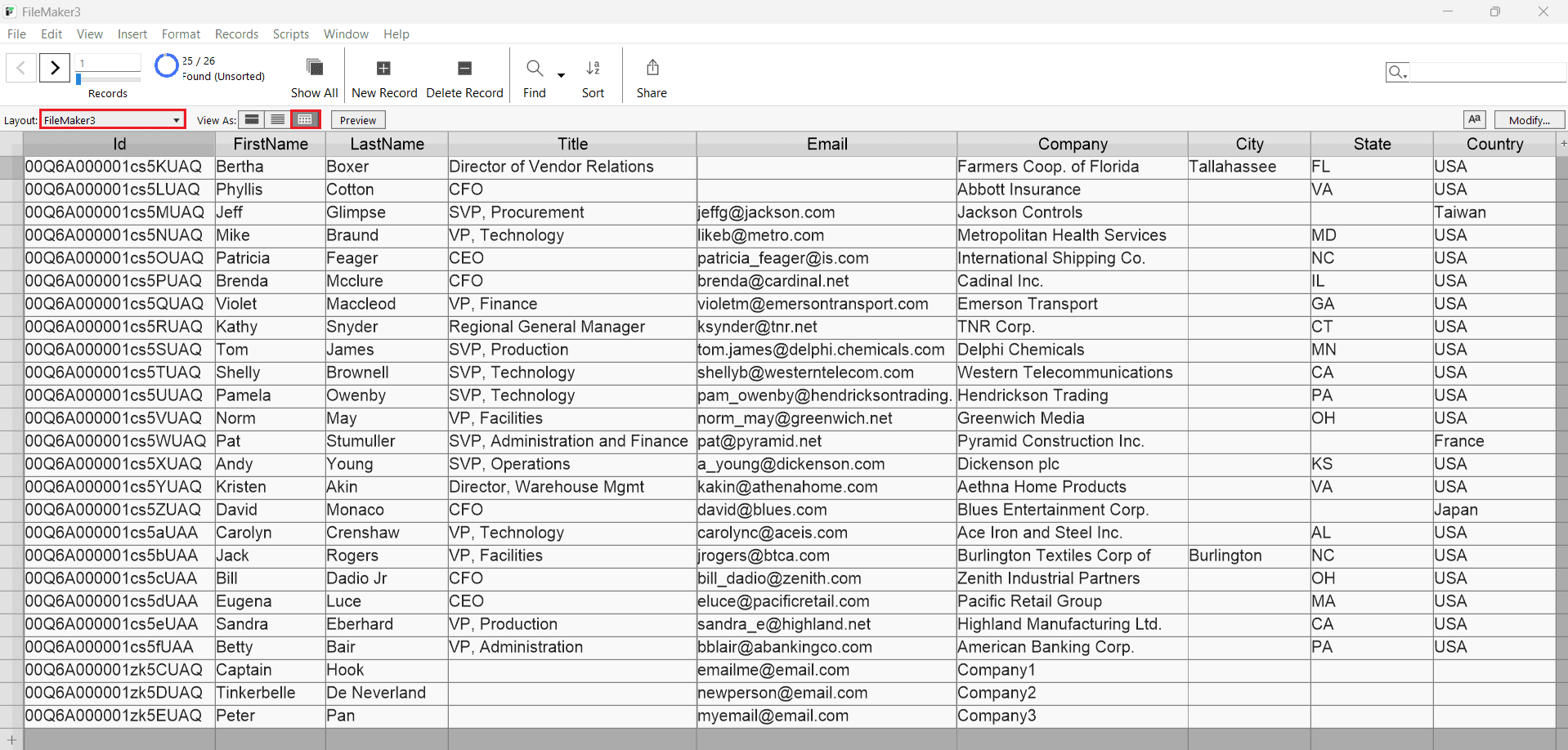Sort the records using Sort icon
Image resolution: width=1568 pixels, height=750 pixels.
(x=593, y=68)
